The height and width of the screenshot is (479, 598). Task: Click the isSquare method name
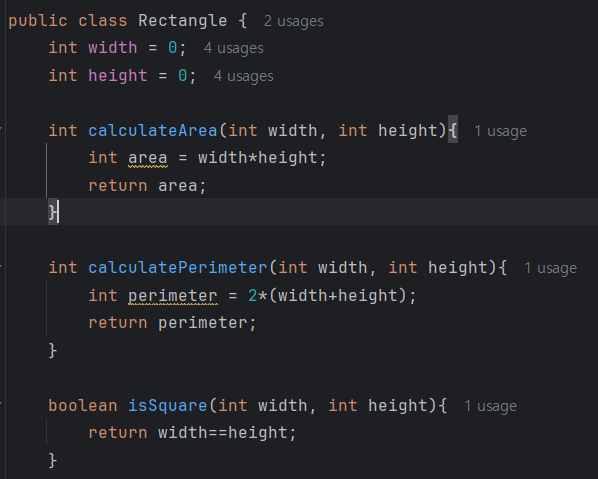[168, 406]
